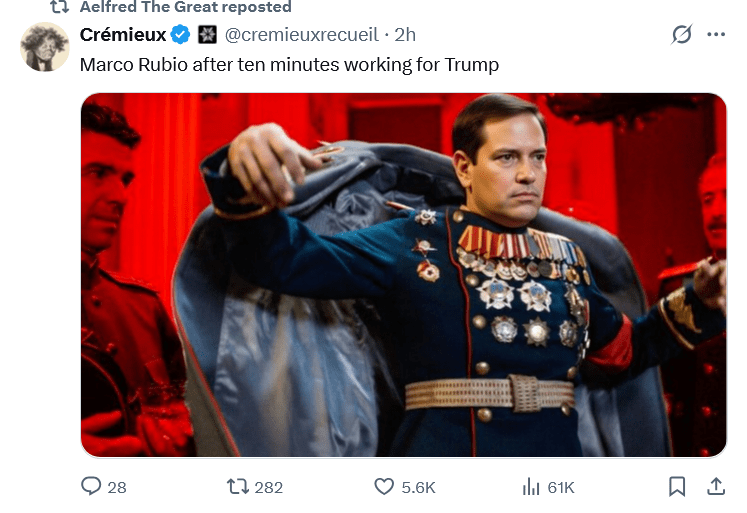
Task: Open the three-dot more options menu
Action: click(x=716, y=35)
